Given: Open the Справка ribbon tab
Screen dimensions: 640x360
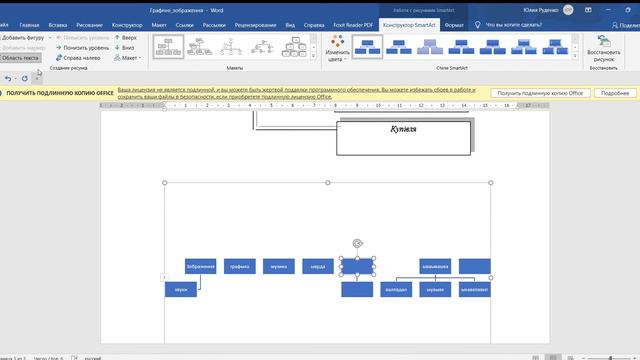Looking at the screenshot, I should (x=314, y=25).
